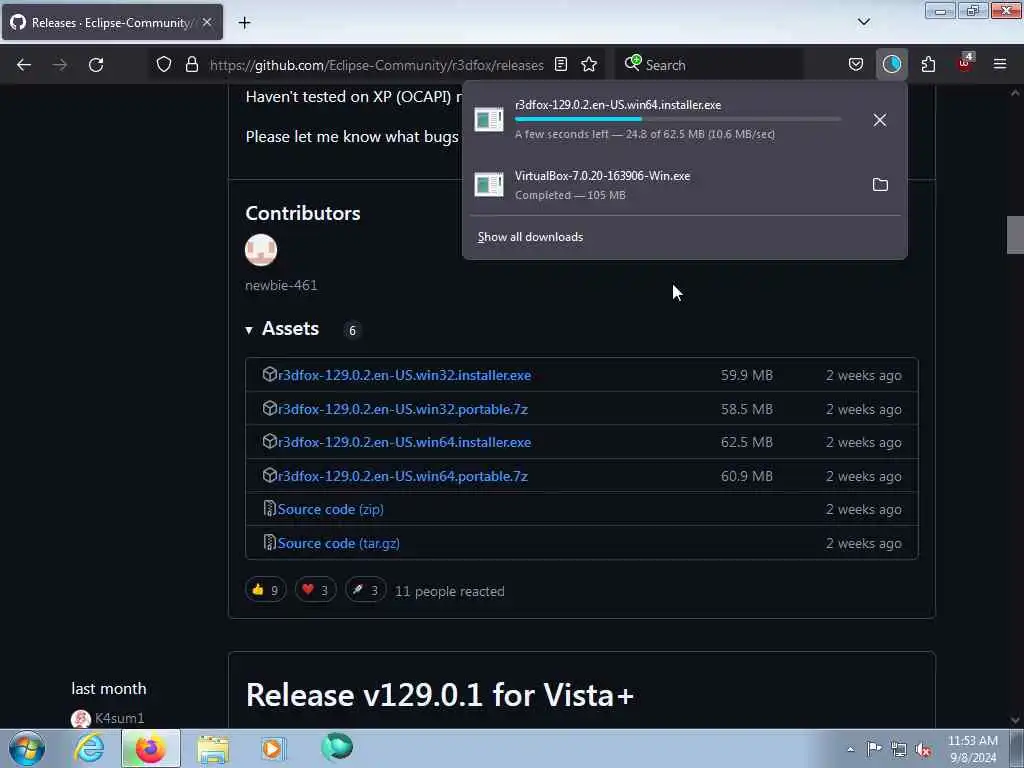Open the uBlock Origin extension icon
1024x768 pixels.
point(965,64)
